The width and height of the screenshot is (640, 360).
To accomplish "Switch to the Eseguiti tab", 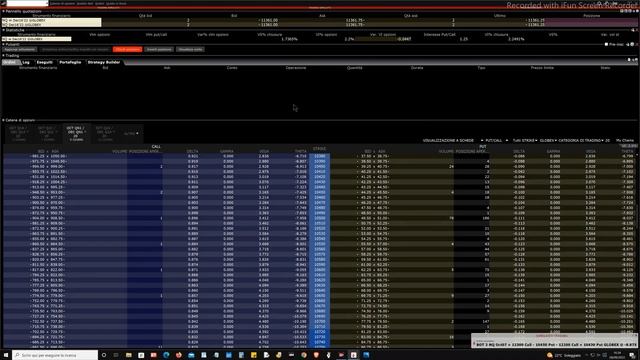I will (x=45, y=62).
